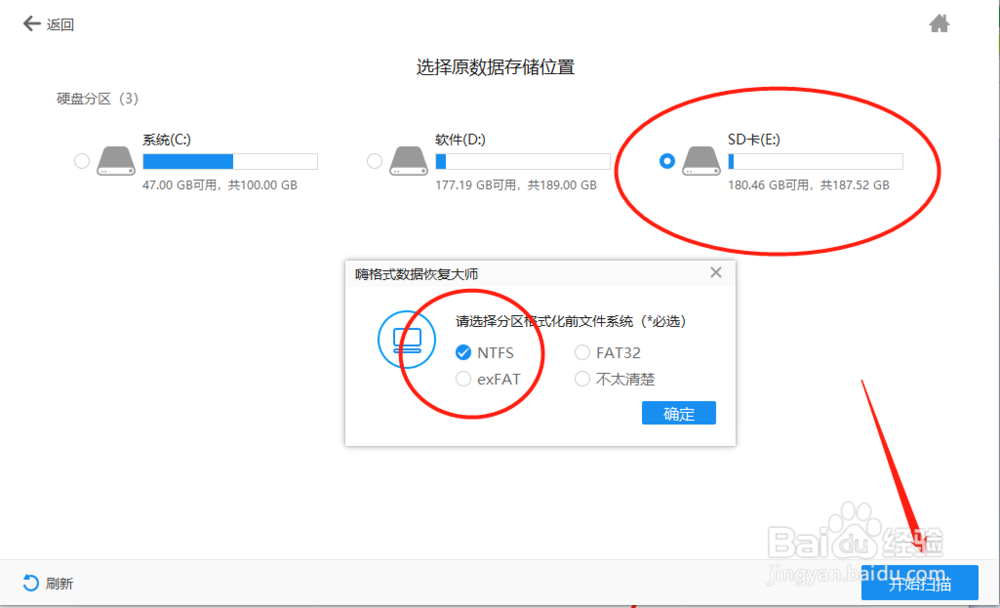
Task: Choose NTFS as the file system
Action: [463, 352]
